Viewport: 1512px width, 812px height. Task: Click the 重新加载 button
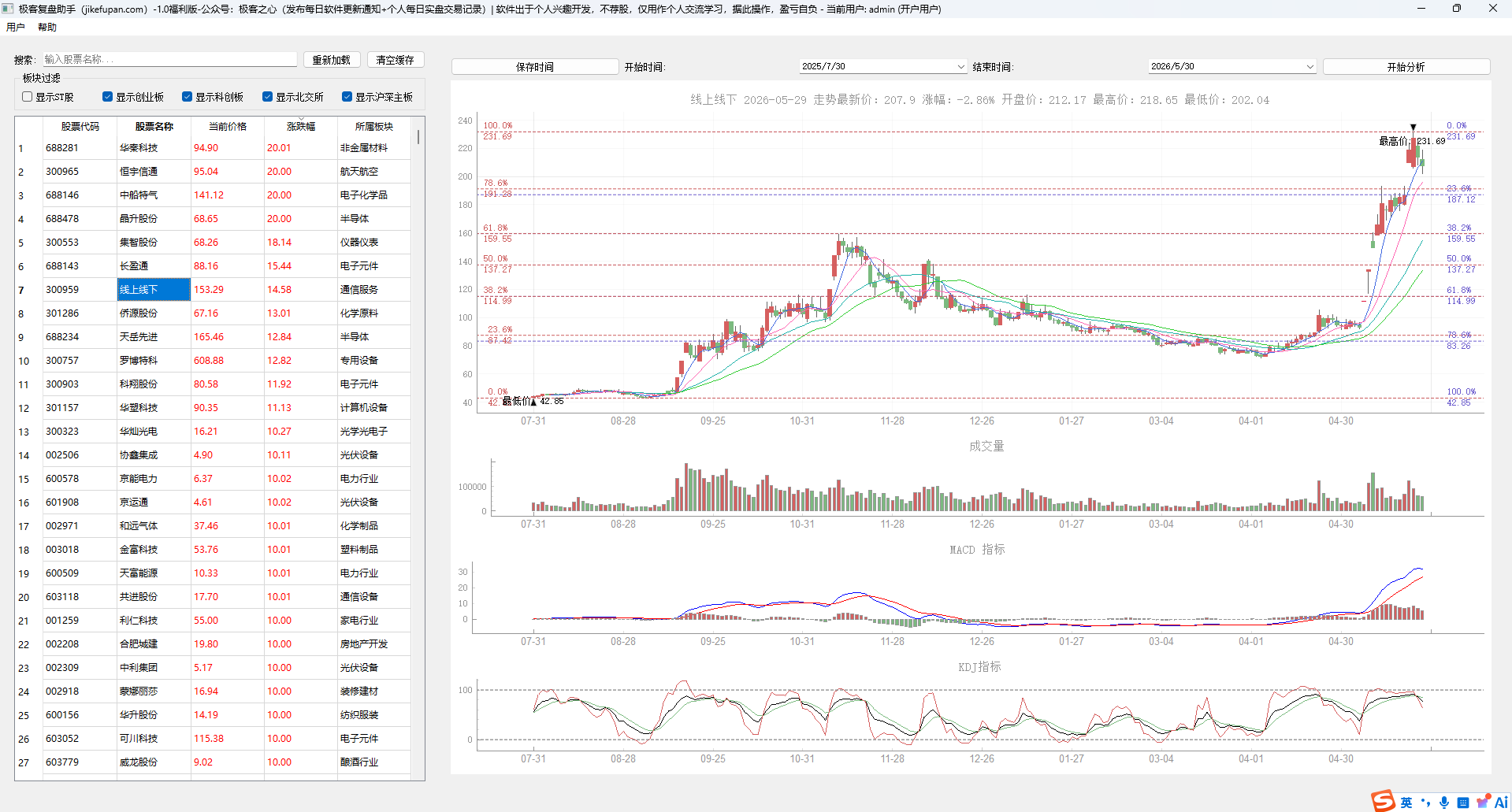coord(332,60)
